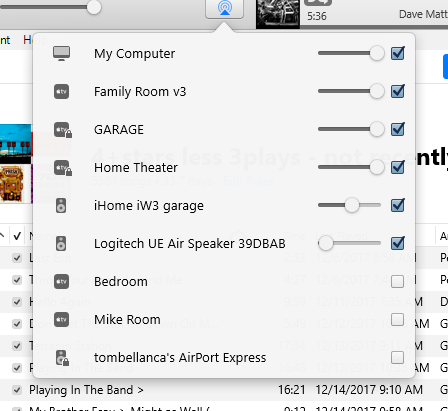The width and height of the screenshot is (448, 411).
Task: Select Home Theater device label
Action: [x=136, y=168]
